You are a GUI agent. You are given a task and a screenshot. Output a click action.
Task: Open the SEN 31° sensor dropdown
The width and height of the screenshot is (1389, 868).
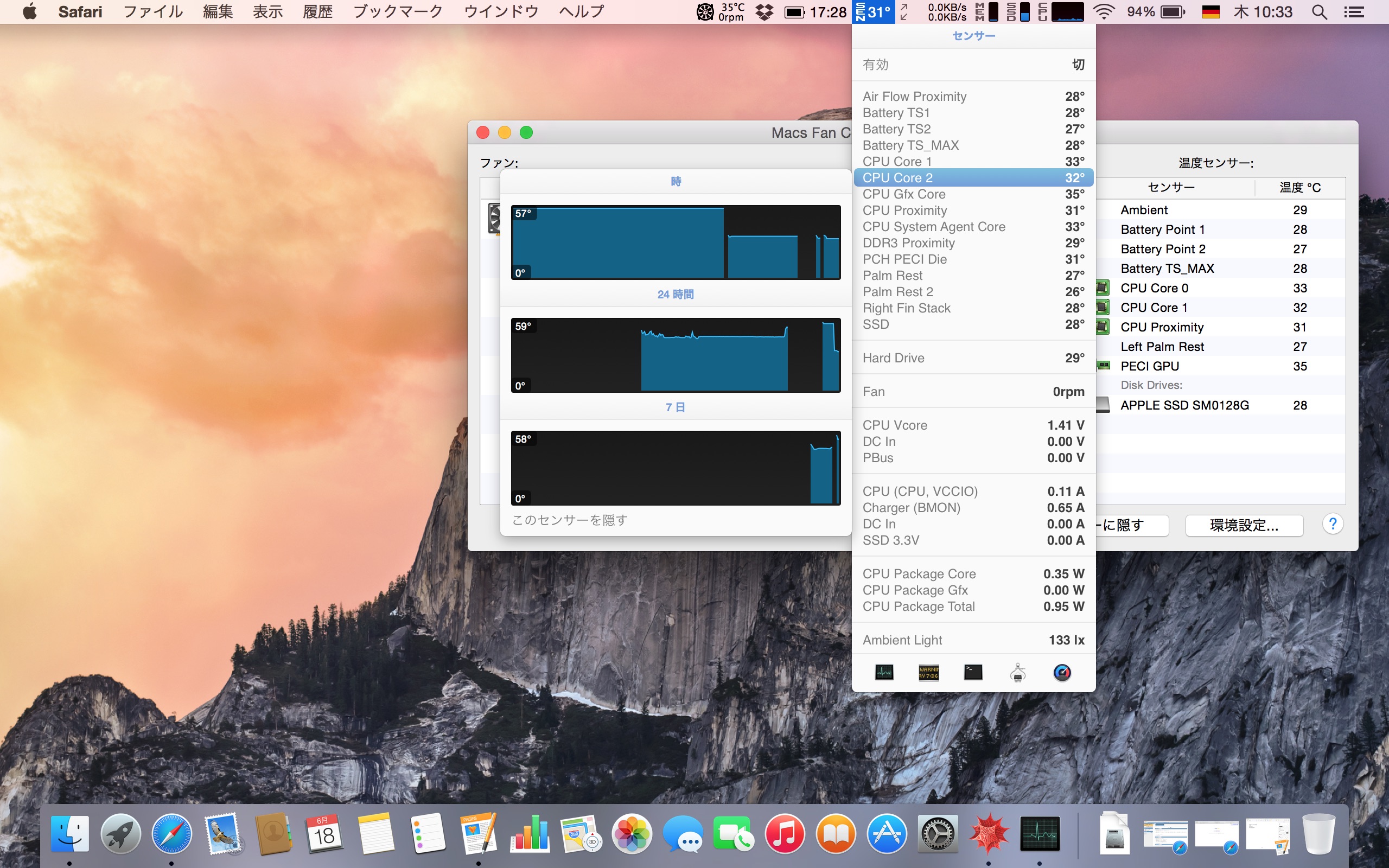coord(874,12)
